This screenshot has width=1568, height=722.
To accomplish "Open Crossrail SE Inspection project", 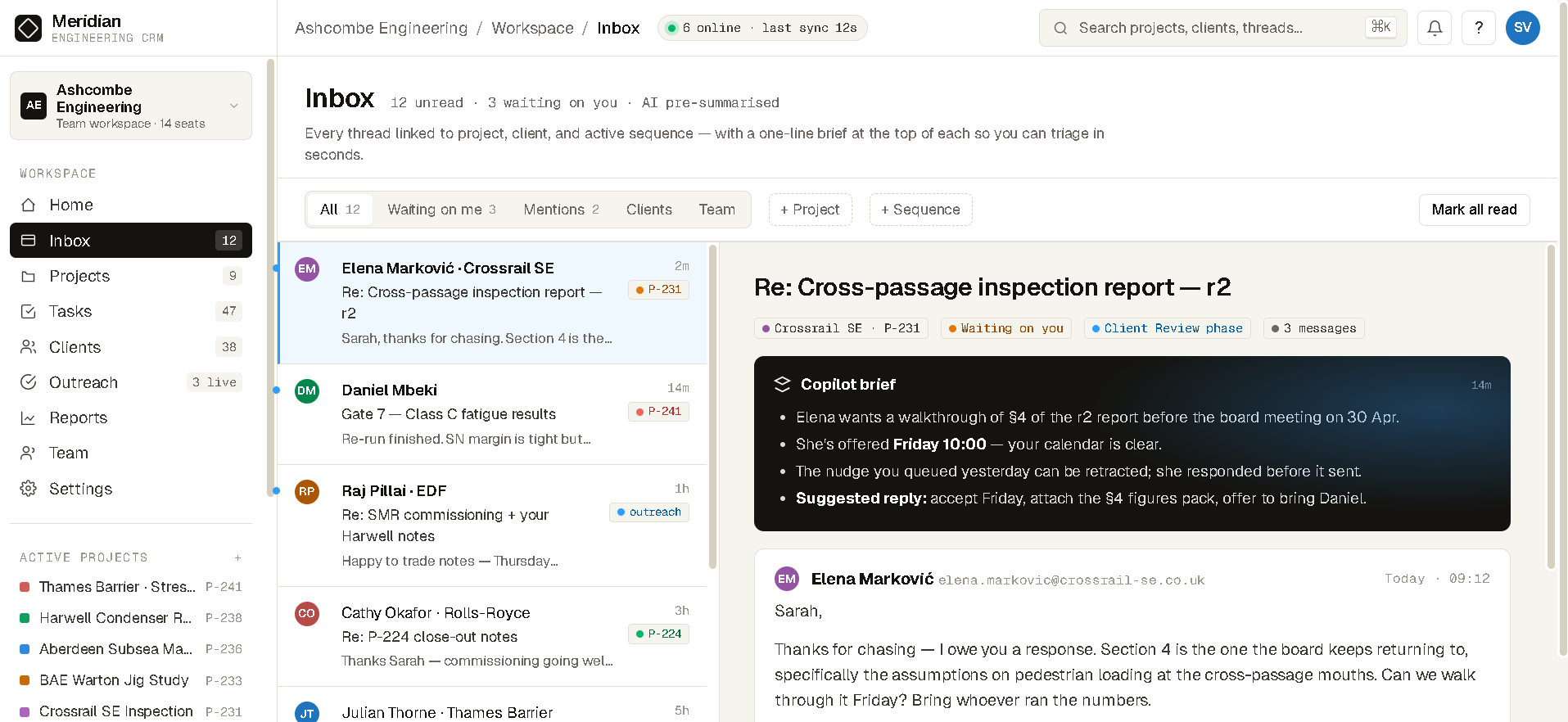I will [131, 711].
